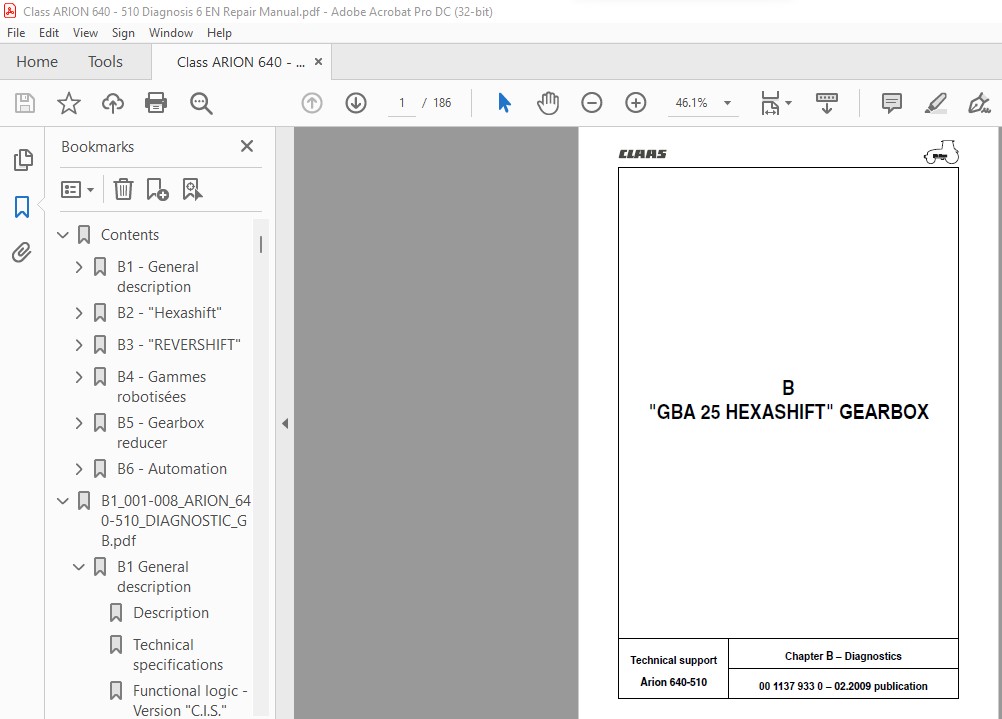
Task: Add a new bookmark
Action: point(157,189)
